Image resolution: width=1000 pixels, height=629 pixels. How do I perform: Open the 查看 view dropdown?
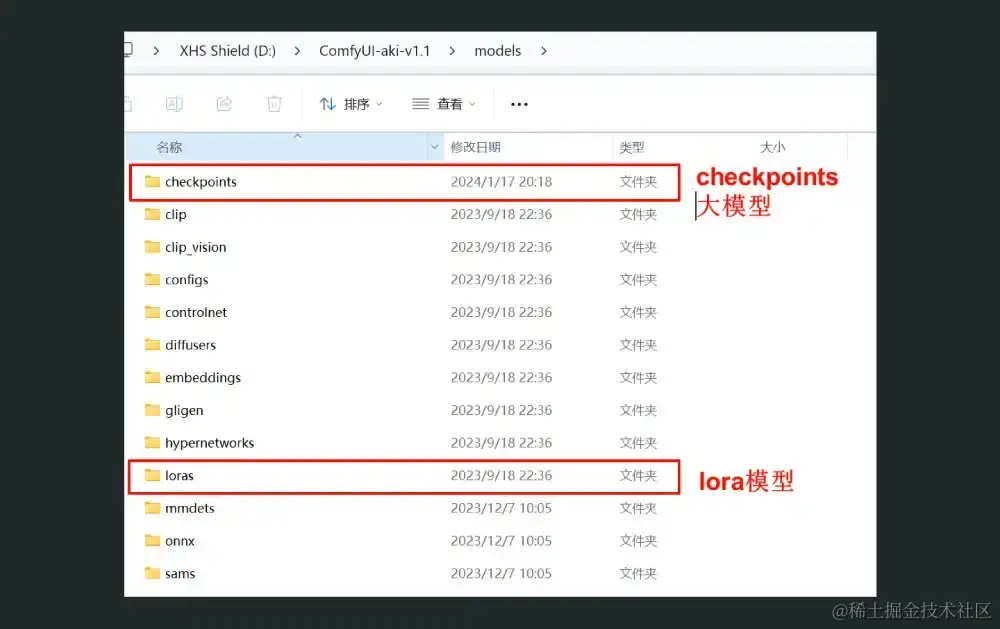(444, 104)
